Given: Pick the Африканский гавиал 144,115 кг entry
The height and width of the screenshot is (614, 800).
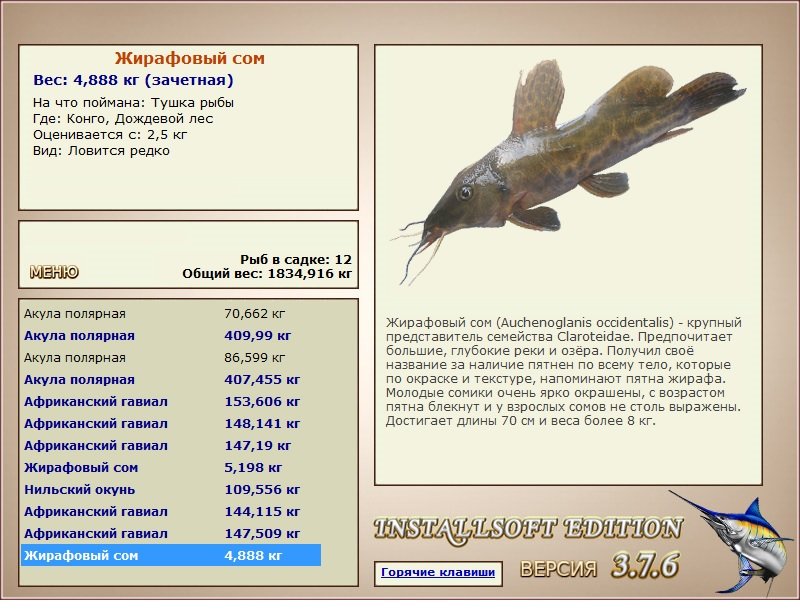Looking at the screenshot, I should tap(171, 511).
